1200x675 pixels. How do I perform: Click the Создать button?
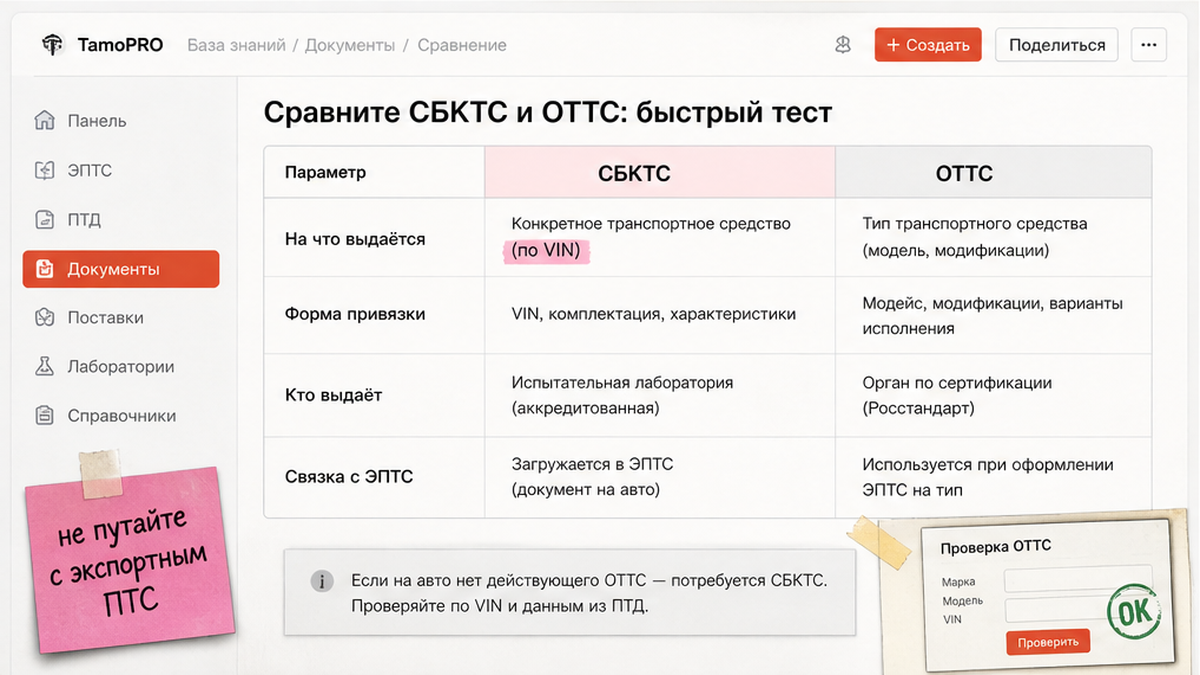point(928,45)
